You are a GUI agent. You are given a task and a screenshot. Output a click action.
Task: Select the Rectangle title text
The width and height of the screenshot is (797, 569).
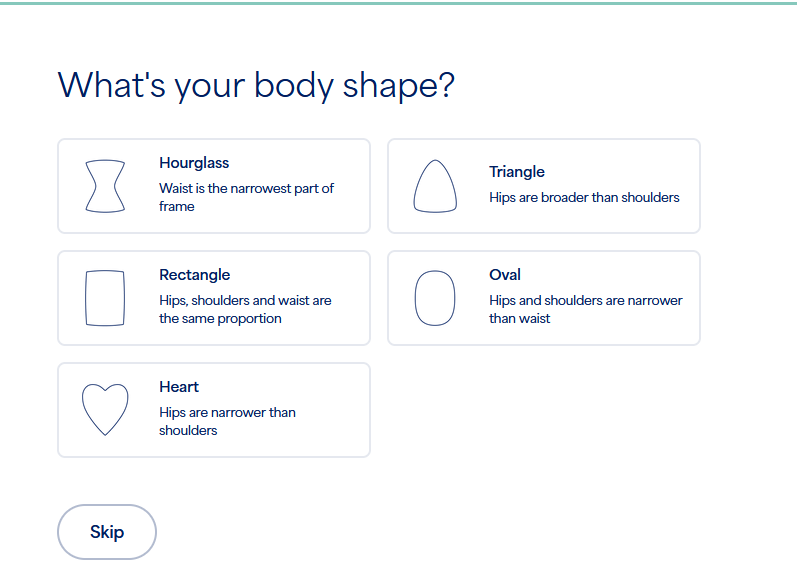(195, 275)
